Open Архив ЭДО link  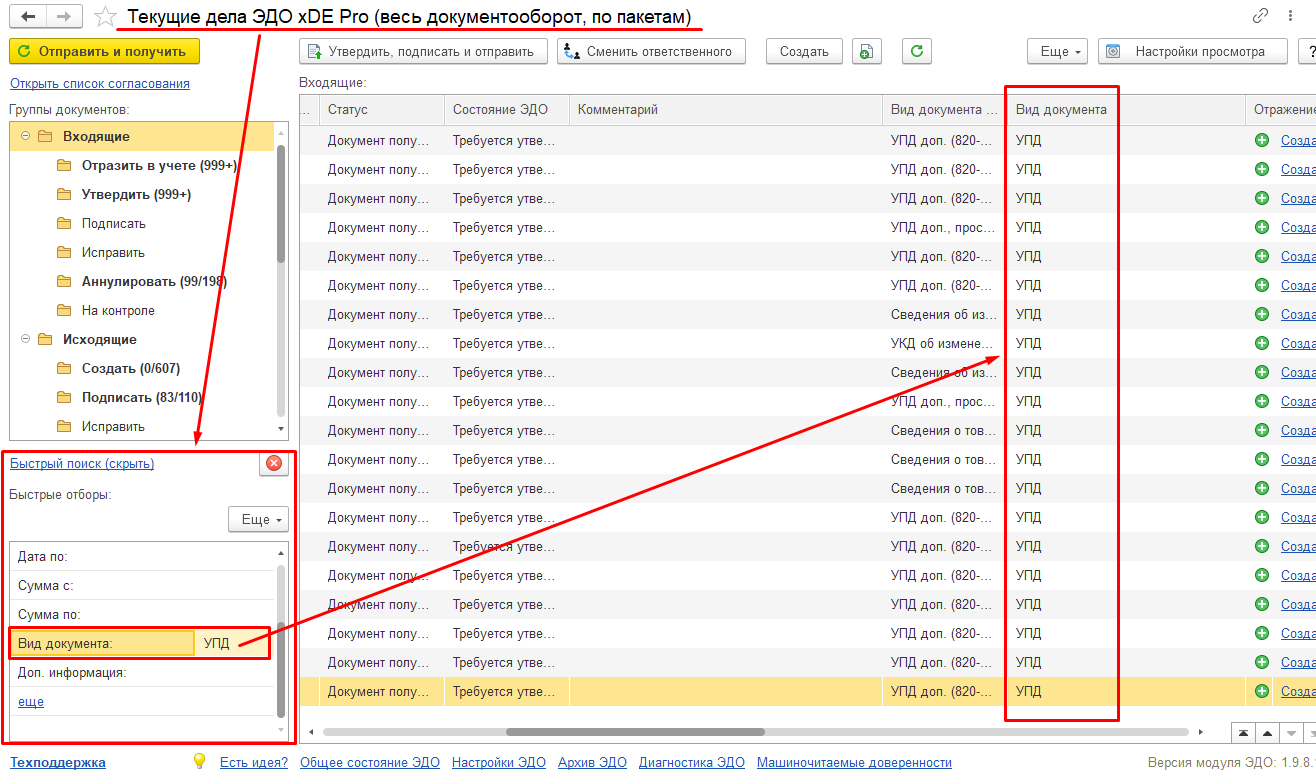[x=592, y=762]
